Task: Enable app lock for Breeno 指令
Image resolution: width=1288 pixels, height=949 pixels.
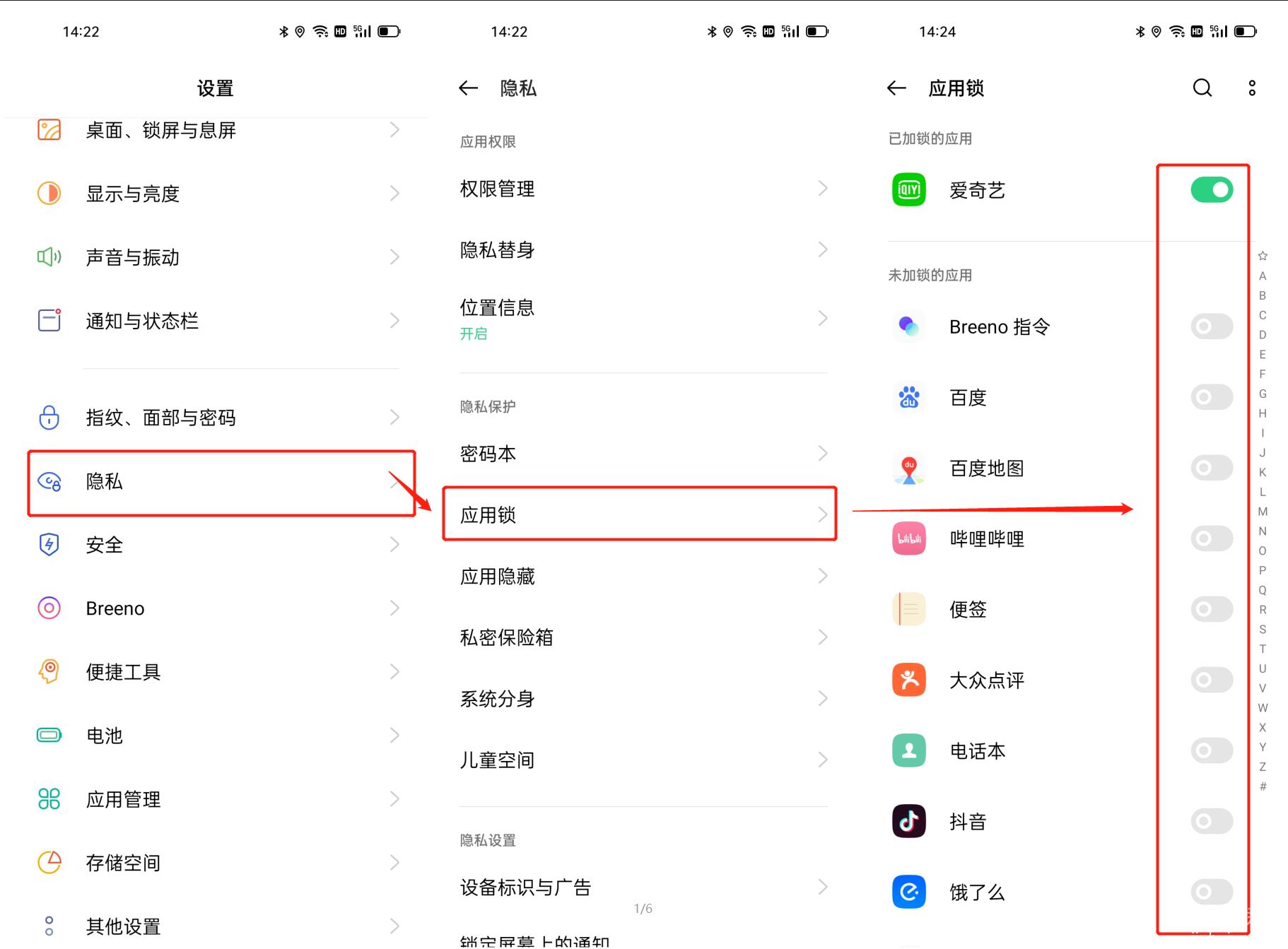Action: click(x=1212, y=326)
